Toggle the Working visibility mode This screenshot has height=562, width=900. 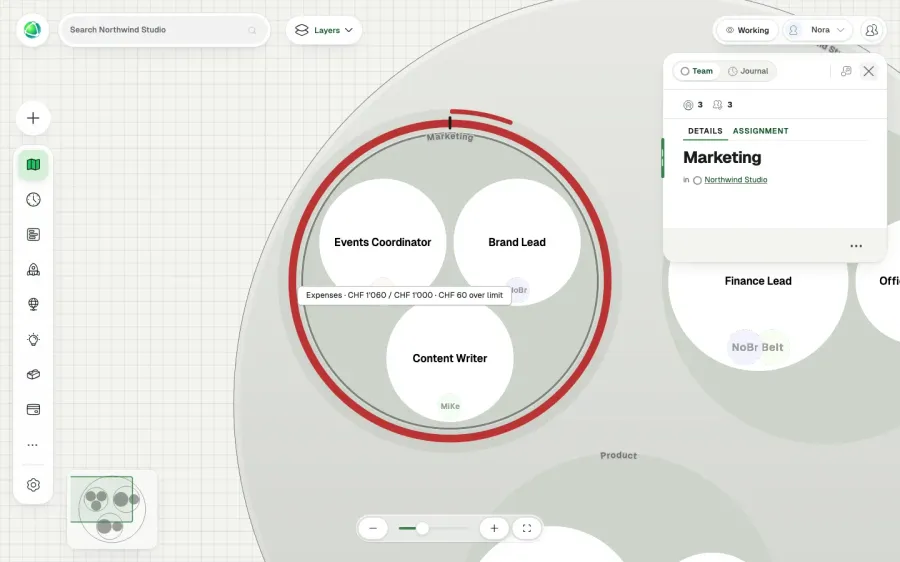coord(747,30)
